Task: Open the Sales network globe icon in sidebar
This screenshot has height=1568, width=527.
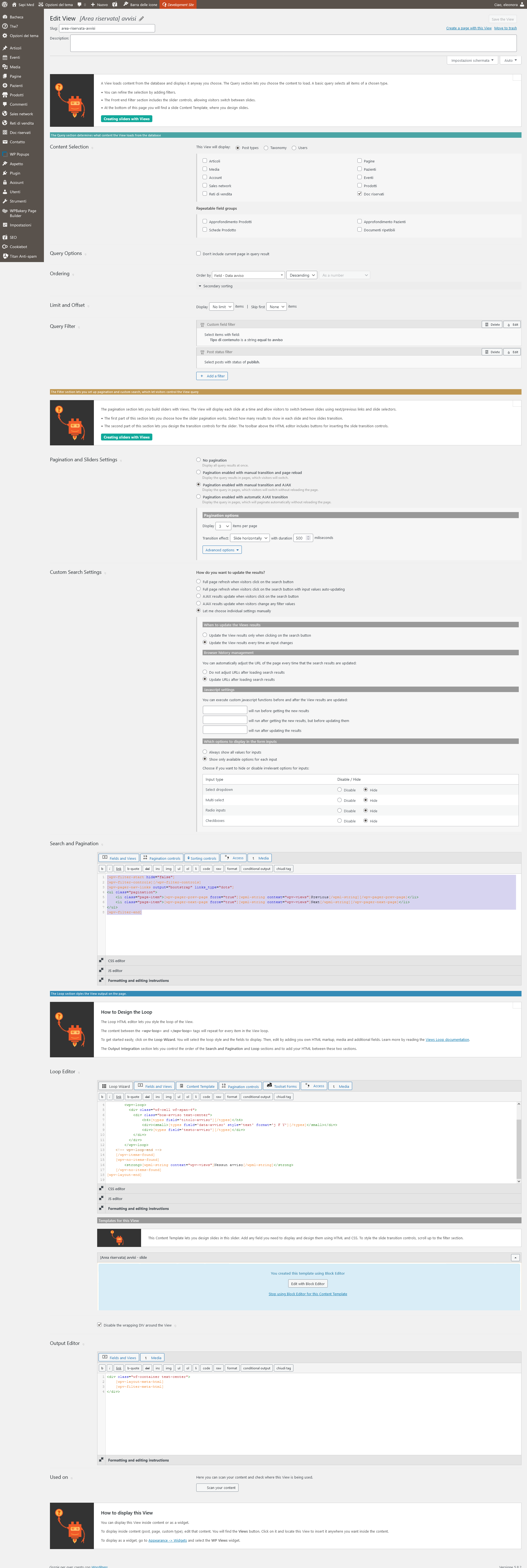Action: pyautogui.click(x=5, y=114)
